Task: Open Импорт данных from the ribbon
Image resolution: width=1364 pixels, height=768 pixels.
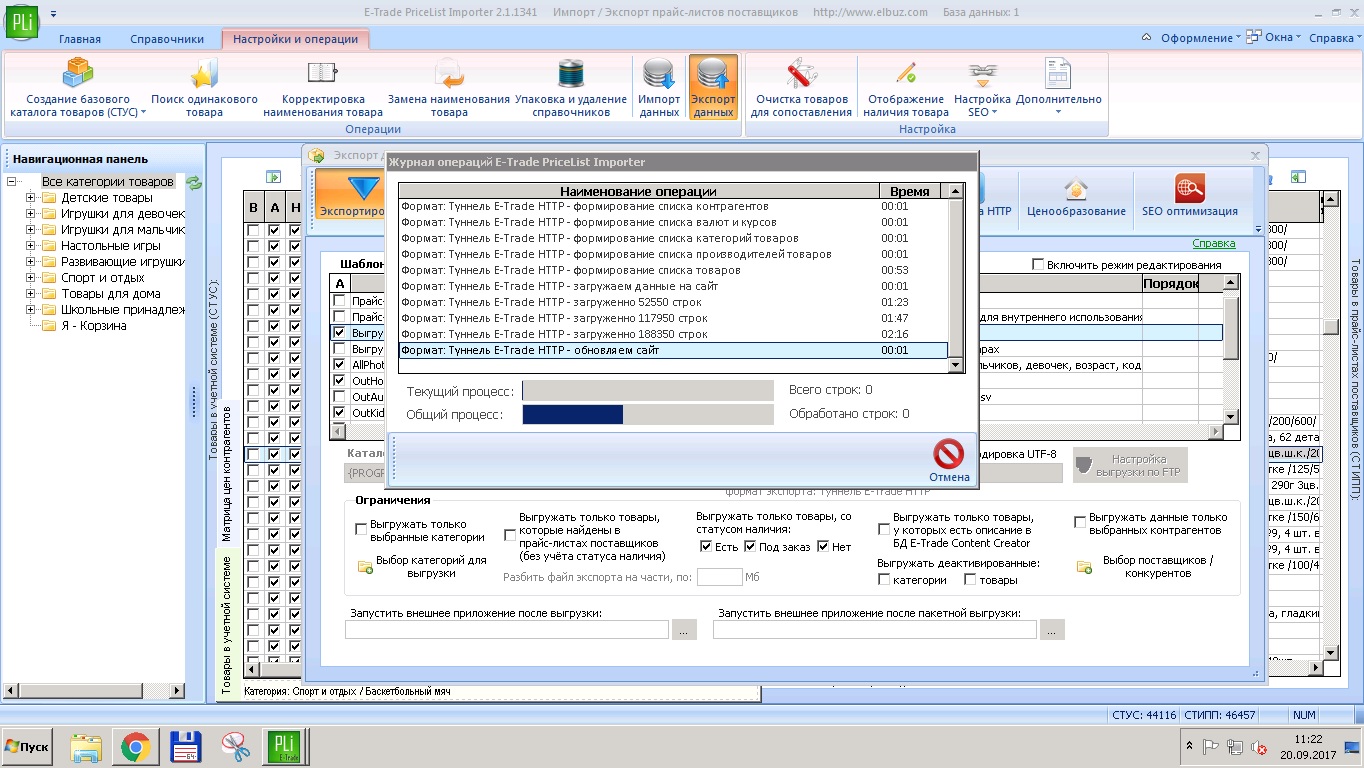Action: pyautogui.click(x=659, y=87)
